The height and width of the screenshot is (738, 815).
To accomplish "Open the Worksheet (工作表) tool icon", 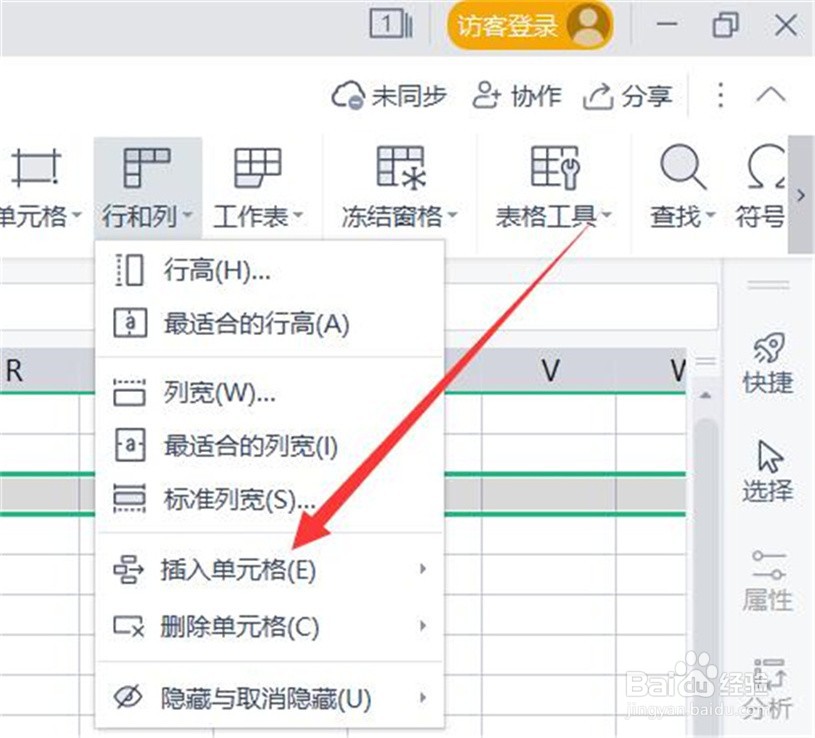I will point(257,167).
